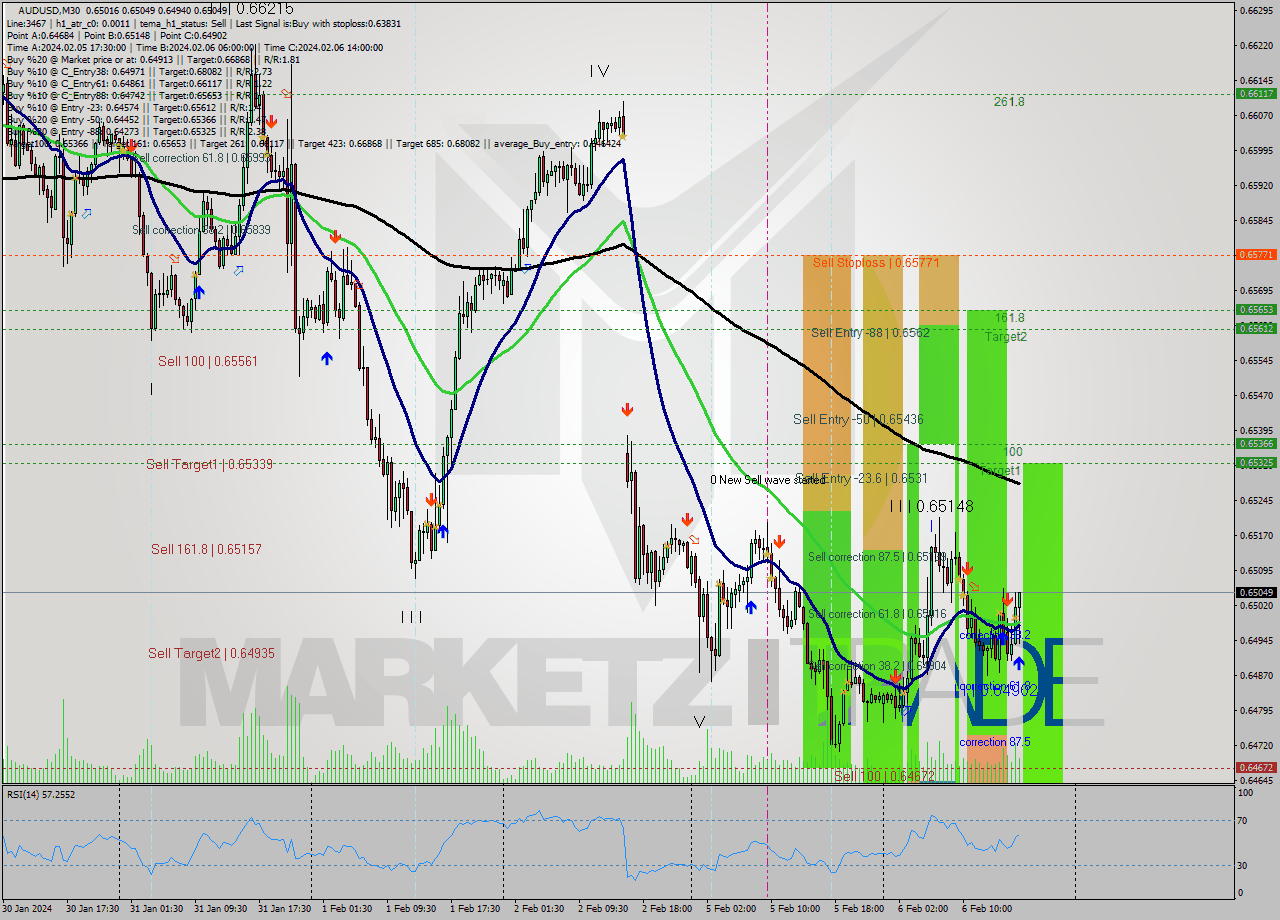Click the green 0.65366 price tag

[x=1256, y=444]
